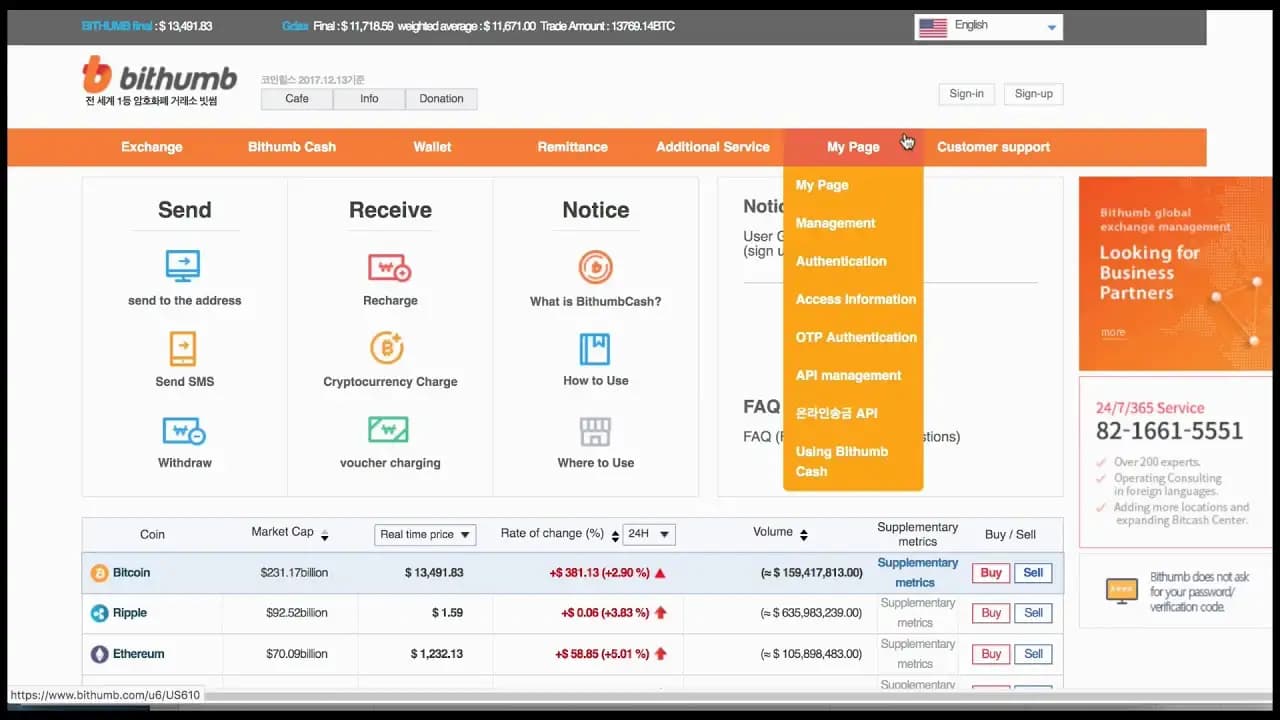1280x720 pixels.
Task: Click the Cafe button
Action: tap(297, 99)
